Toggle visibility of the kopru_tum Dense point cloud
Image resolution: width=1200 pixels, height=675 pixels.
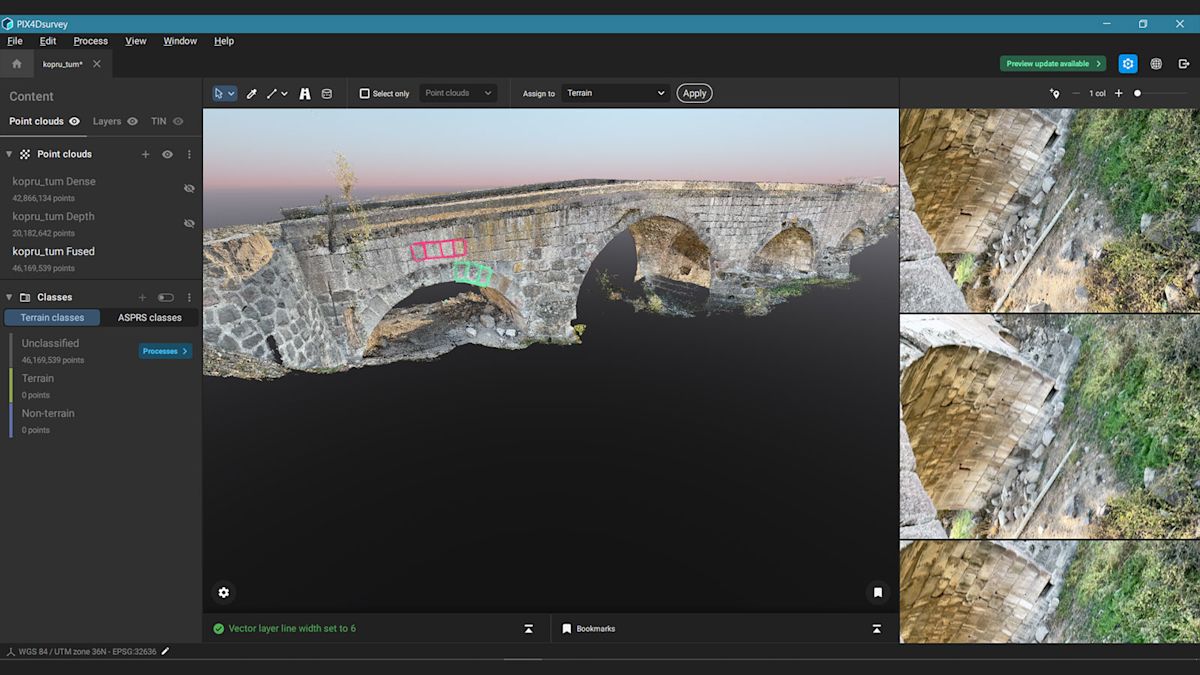pos(189,188)
